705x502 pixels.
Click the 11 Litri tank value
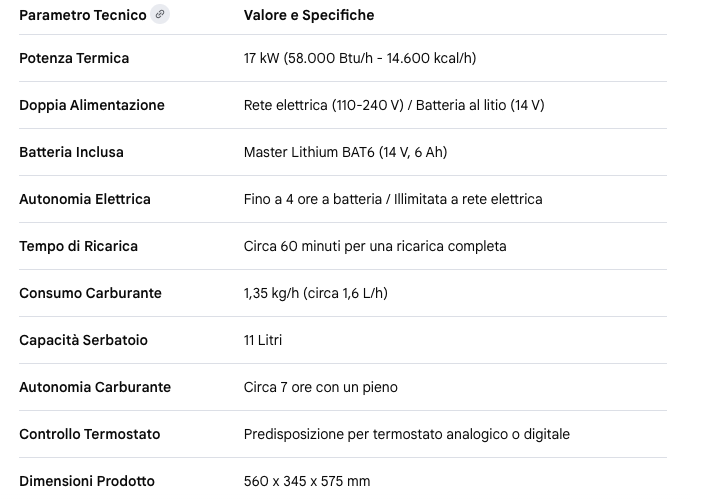(x=263, y=340)
